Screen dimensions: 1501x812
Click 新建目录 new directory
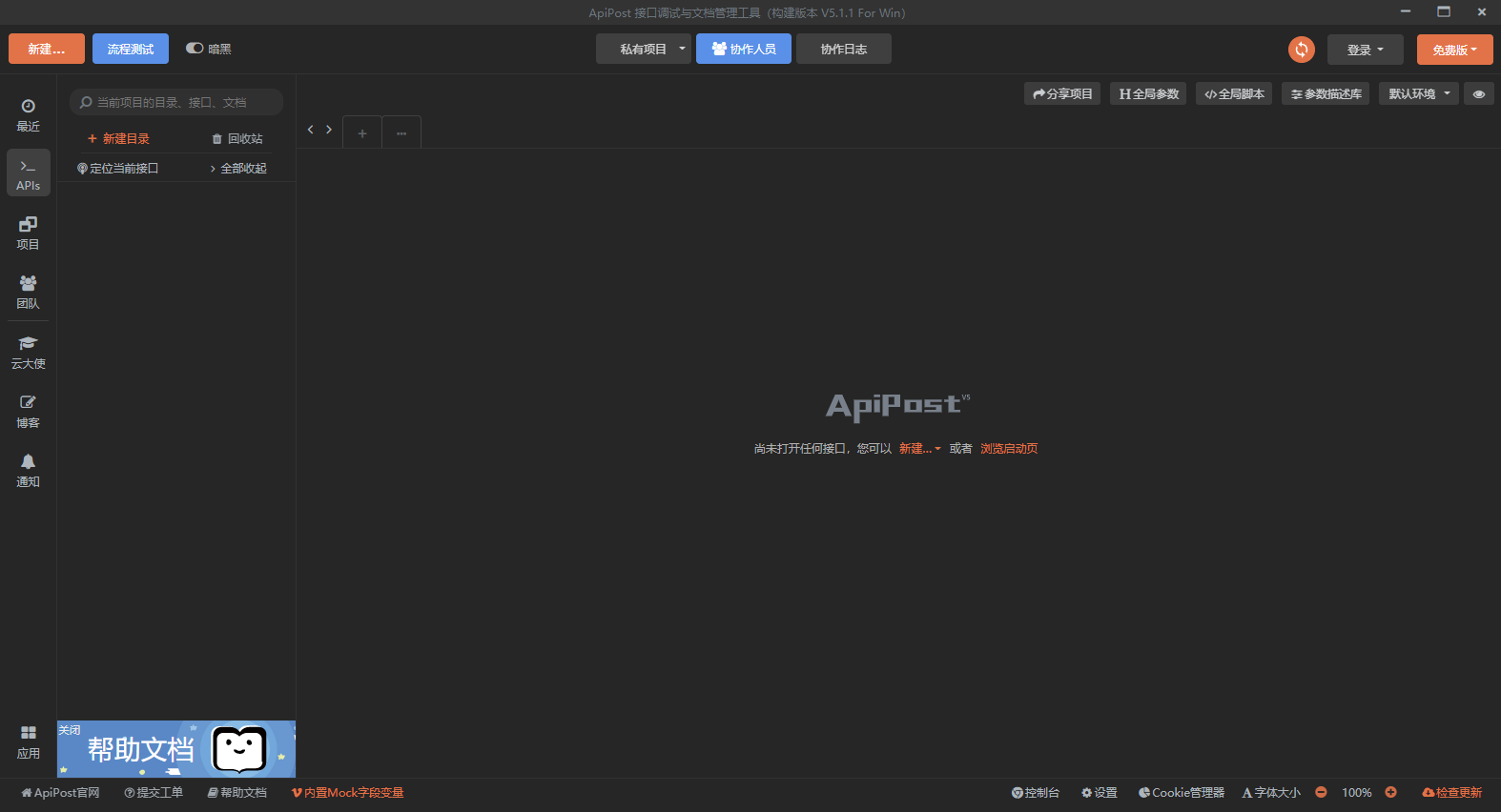pyautogui.click(x=118, y=139)
